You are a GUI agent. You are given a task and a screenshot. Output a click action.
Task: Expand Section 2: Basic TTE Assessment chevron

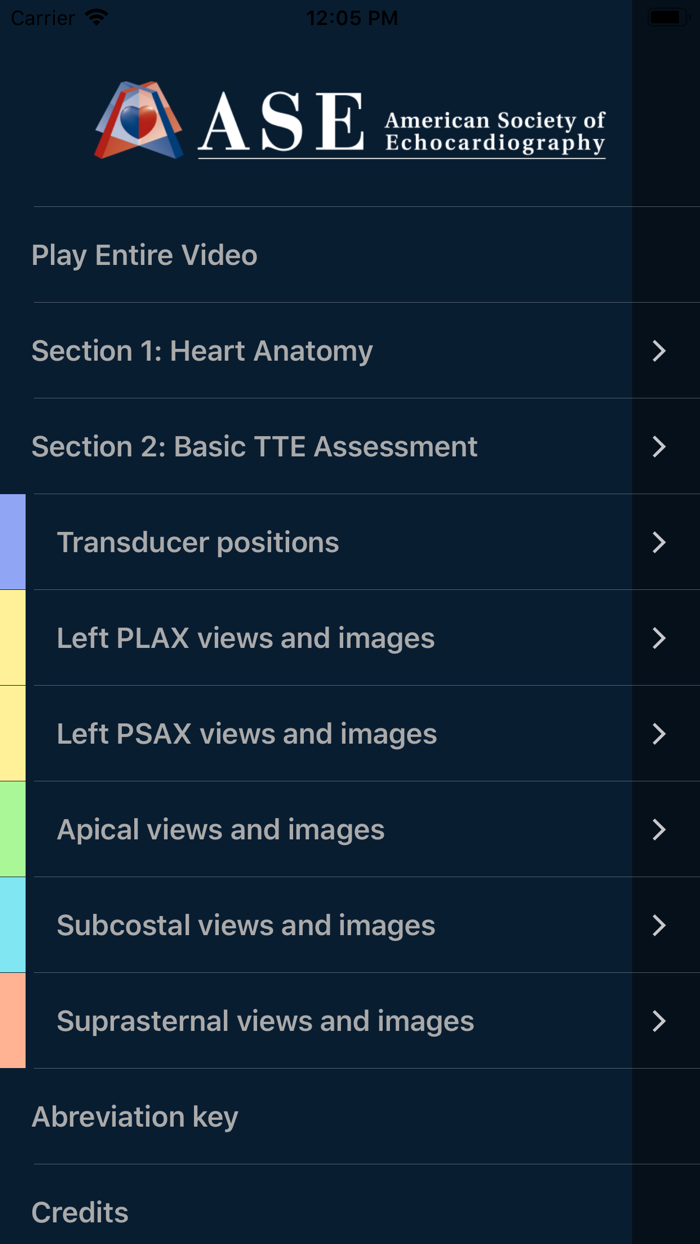pos(659,447)
